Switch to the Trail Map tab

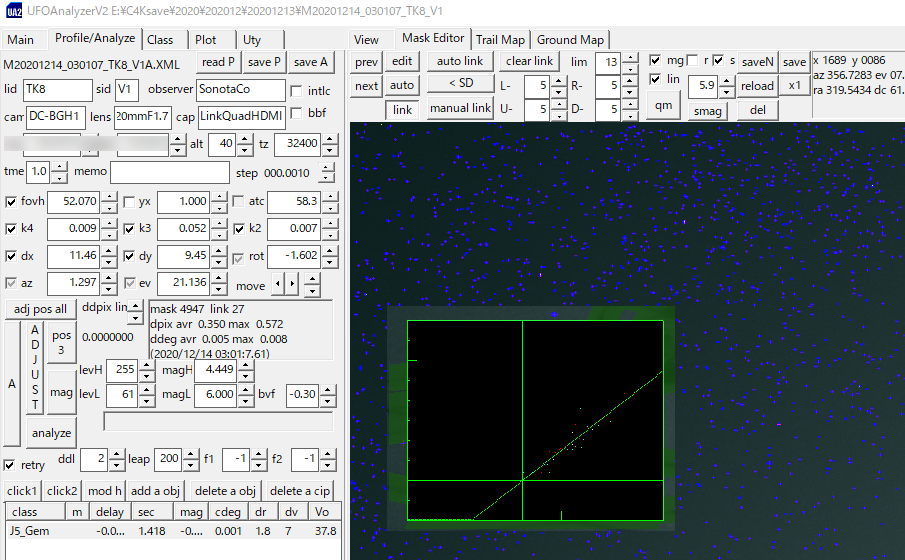click(500, 40)
